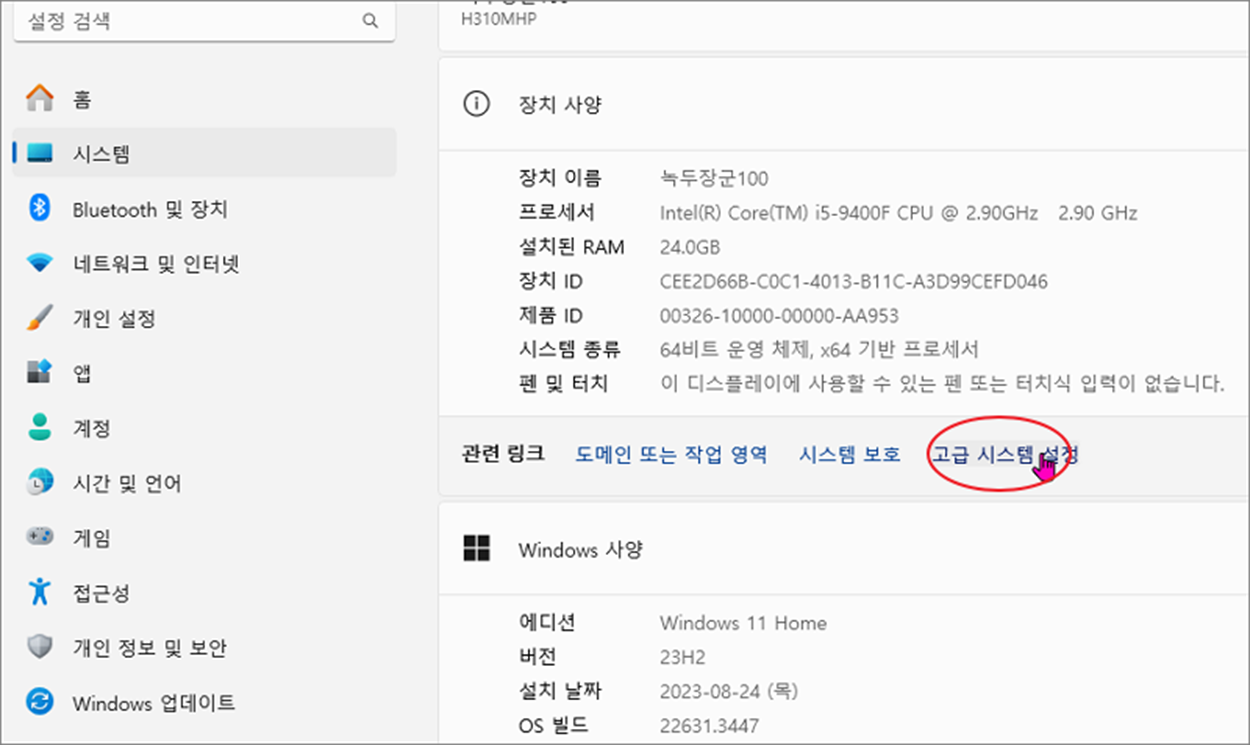The image size is (1250, 745).
Task: Click the Windows 사양 logo icon
Action: pos(476,548)
